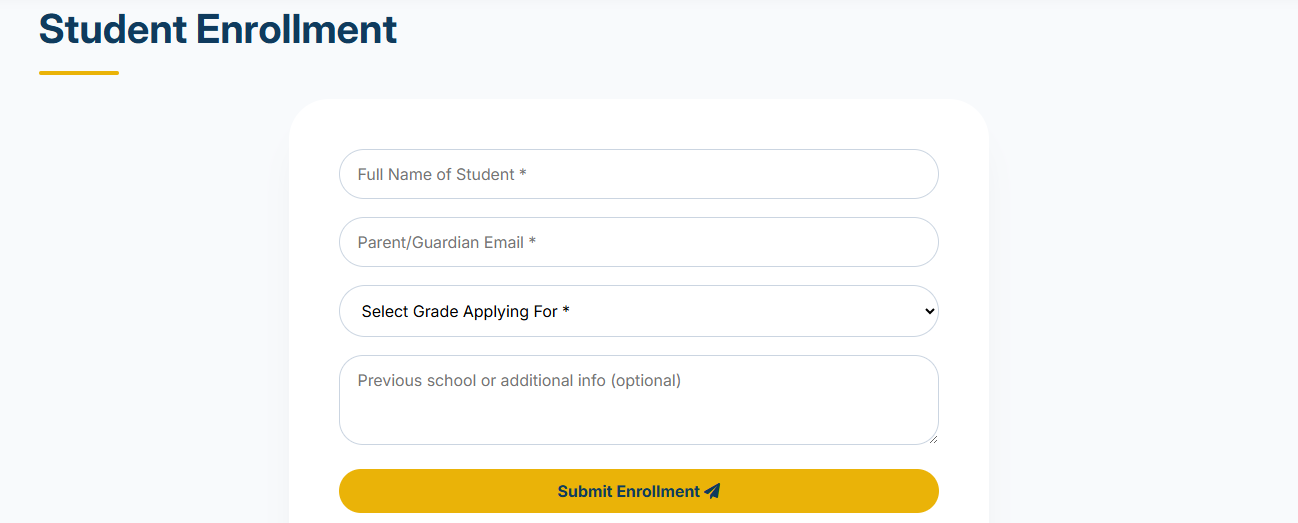The height and width of the screenshot is (523, 1298).
Task: Click the "Select Grade Applying For *" text
Action: (465, 311)
